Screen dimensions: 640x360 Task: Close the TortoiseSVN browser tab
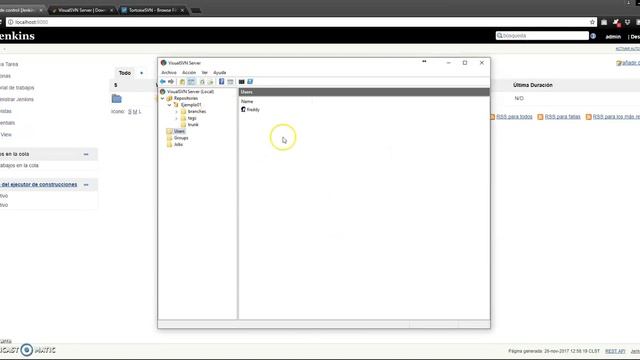click(182, 10)
